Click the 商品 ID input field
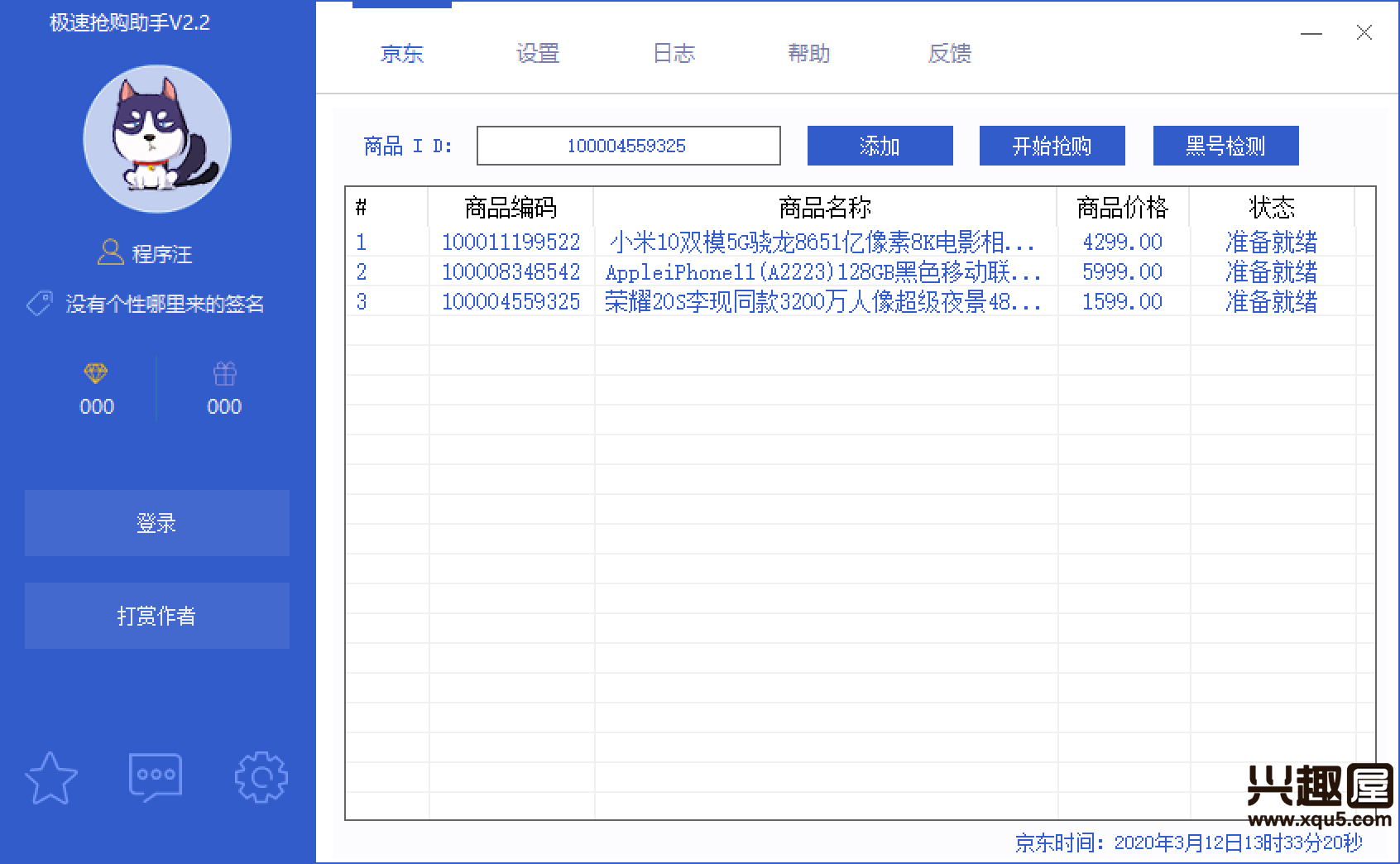The height and width of the screenshot is (864, 1400). (629, 146)
